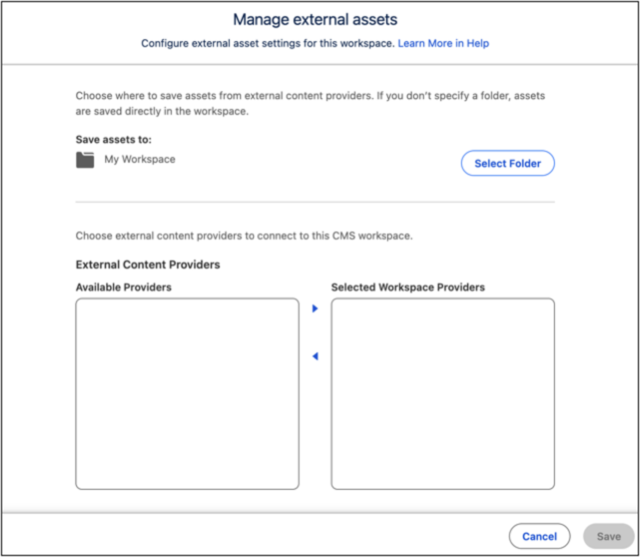The height and width of the screenshot is (557, 640).
Task: Click inside Selected Workspace Providers list box
Action: point(443,394)
